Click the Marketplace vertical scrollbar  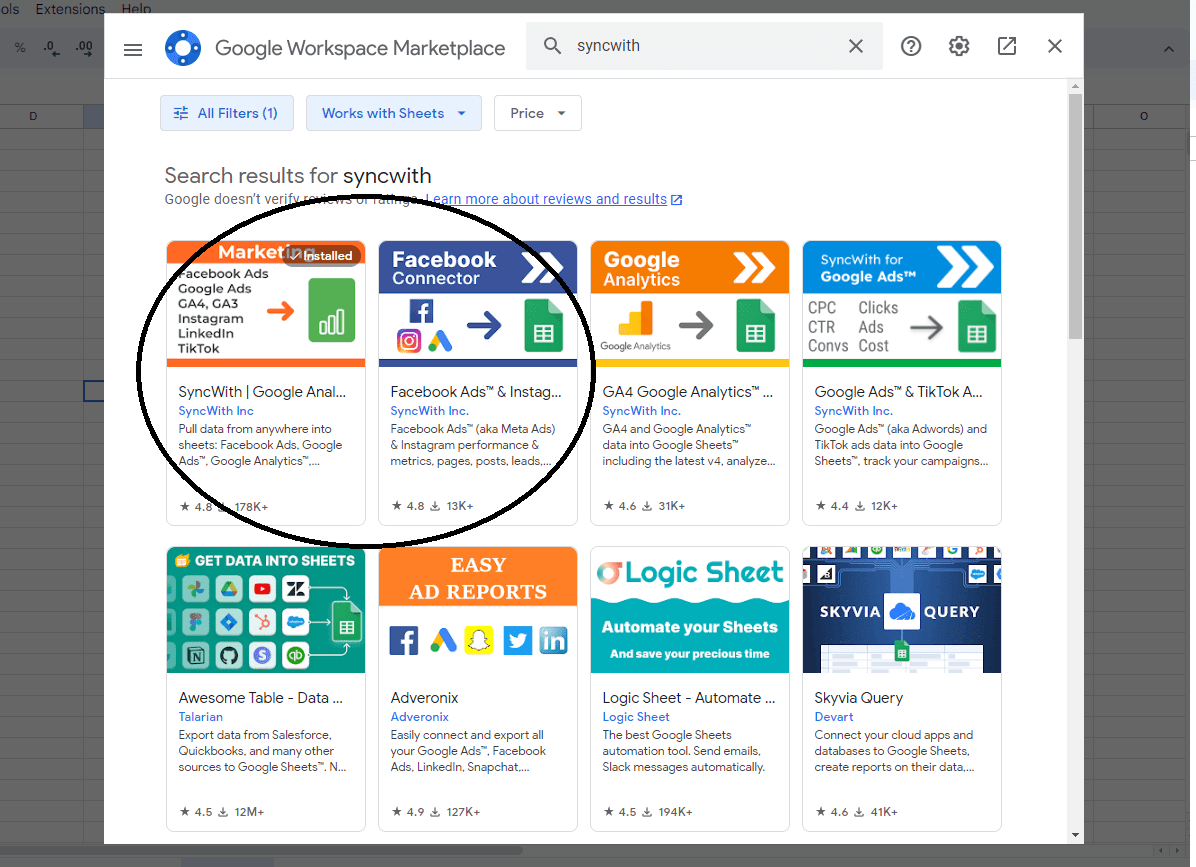coord(1075,215)
